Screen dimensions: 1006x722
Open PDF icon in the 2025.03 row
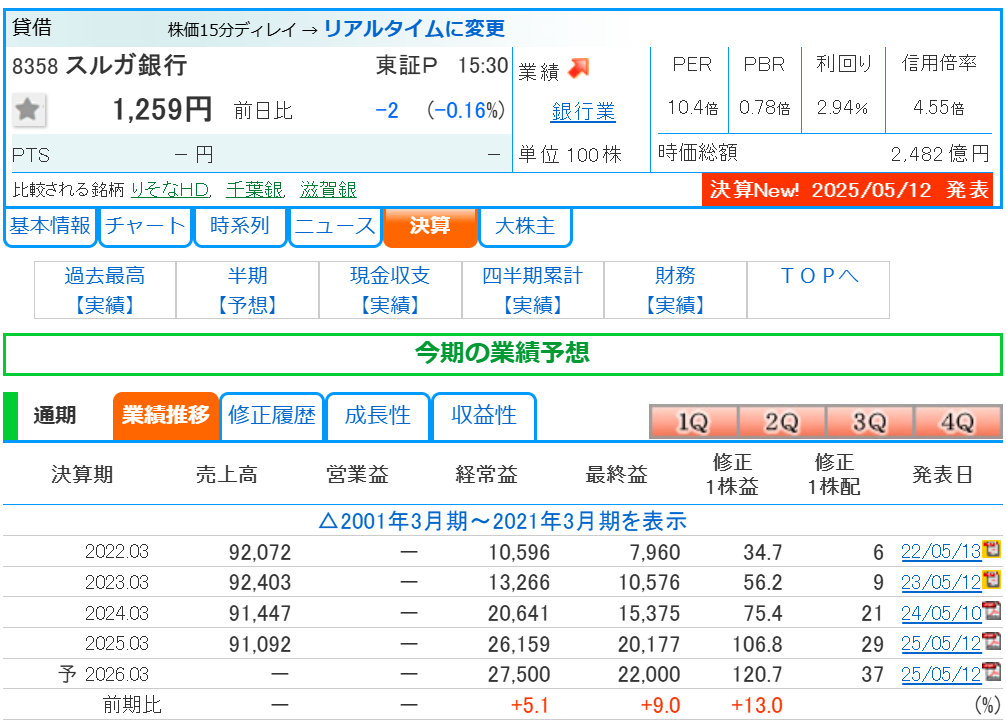(992, 640)
